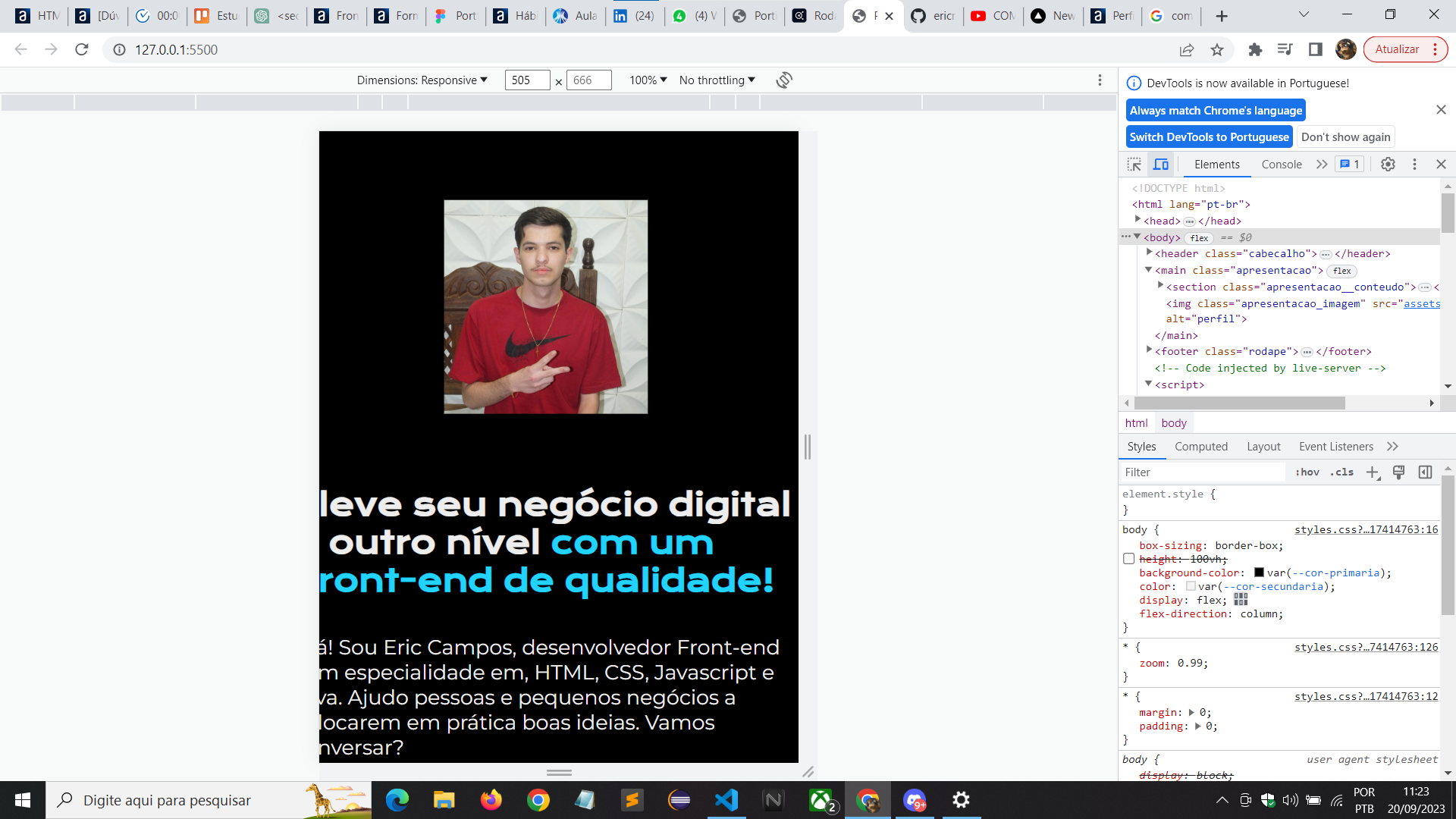Click the Windows Start button
Screen dimensions: 1456x819
(x=23, y=800)
